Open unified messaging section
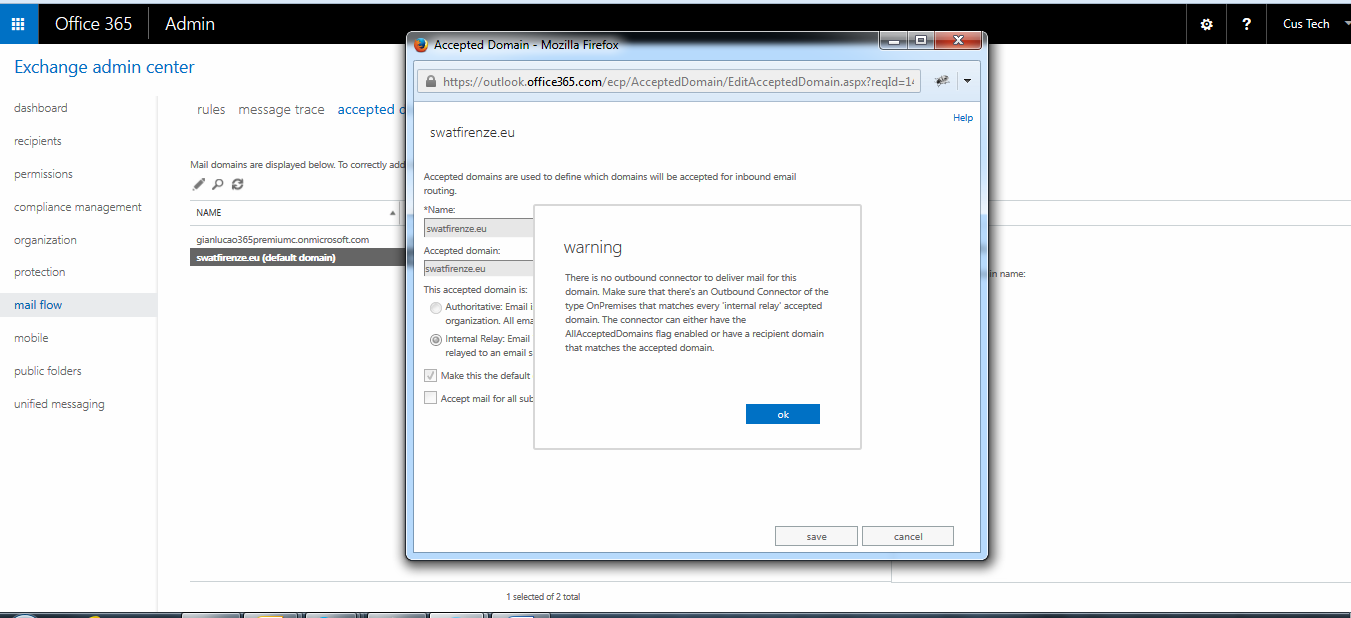This screenshot has height=618, width=1351. coord(59,404)
